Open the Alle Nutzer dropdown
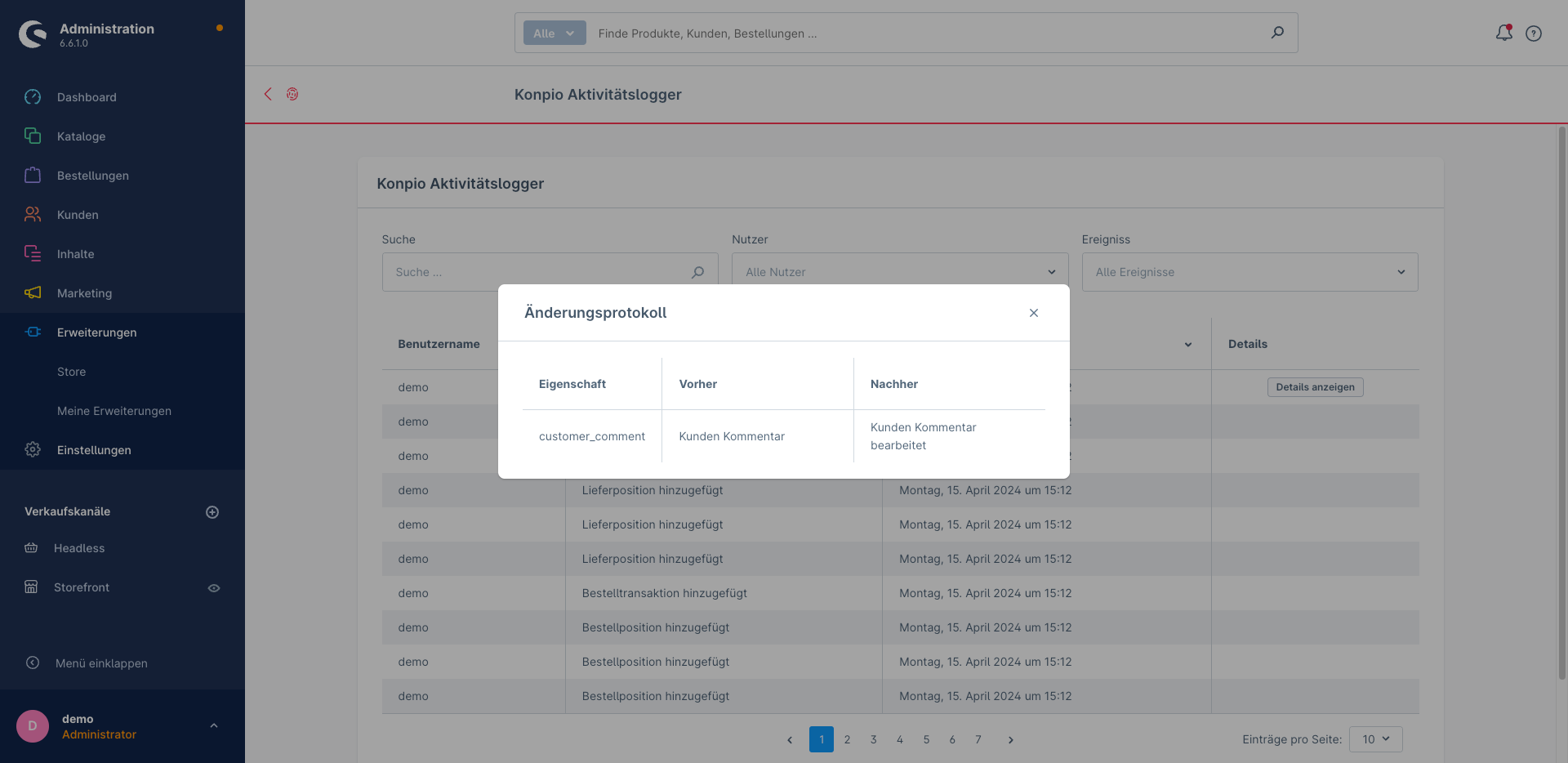Image resolution: width=1568 pixels, height=763 pixels. point(900,272)
